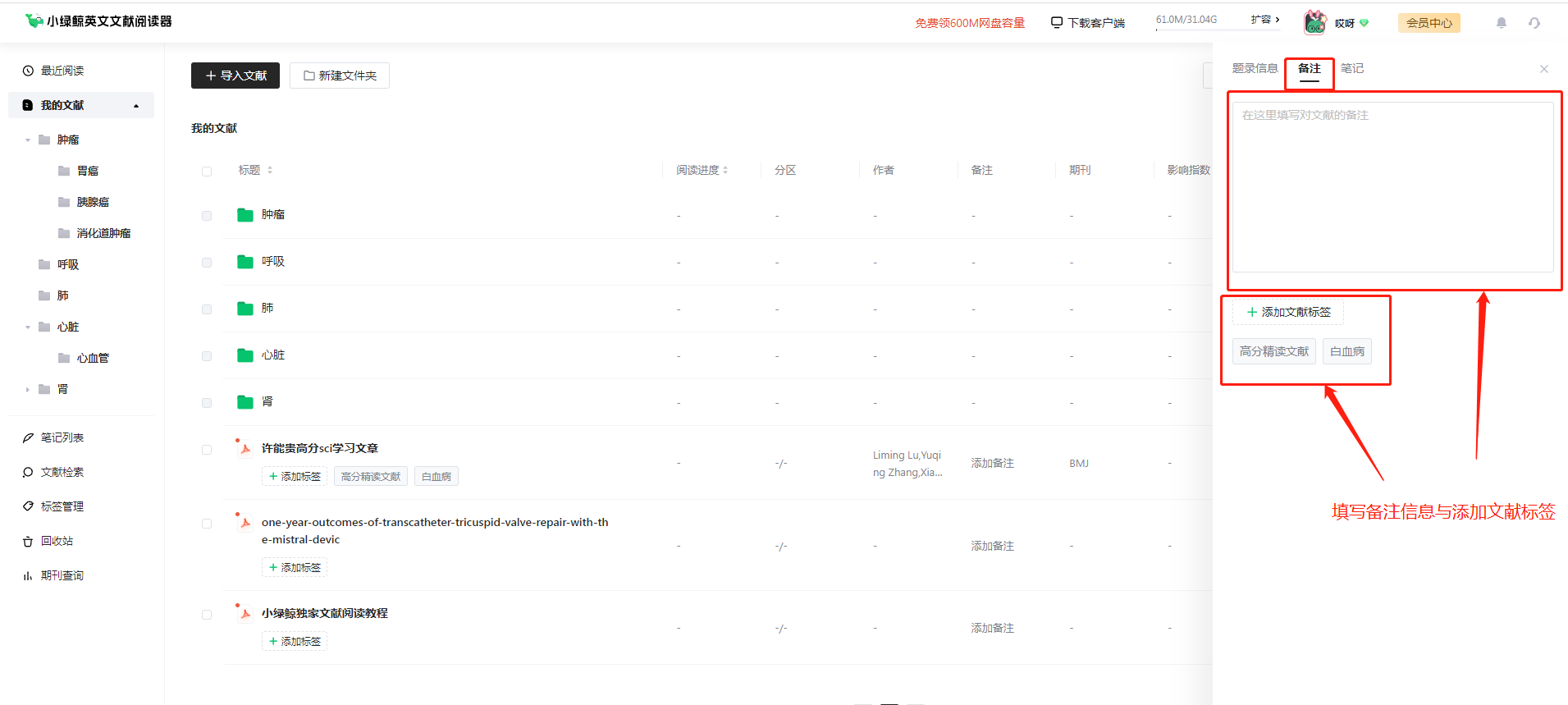Image resolution: width=1568 pixels, height=705 pixels.
Task: Click PDF icon of 许能贵高分sci学习文章
Action: [244, 448]
